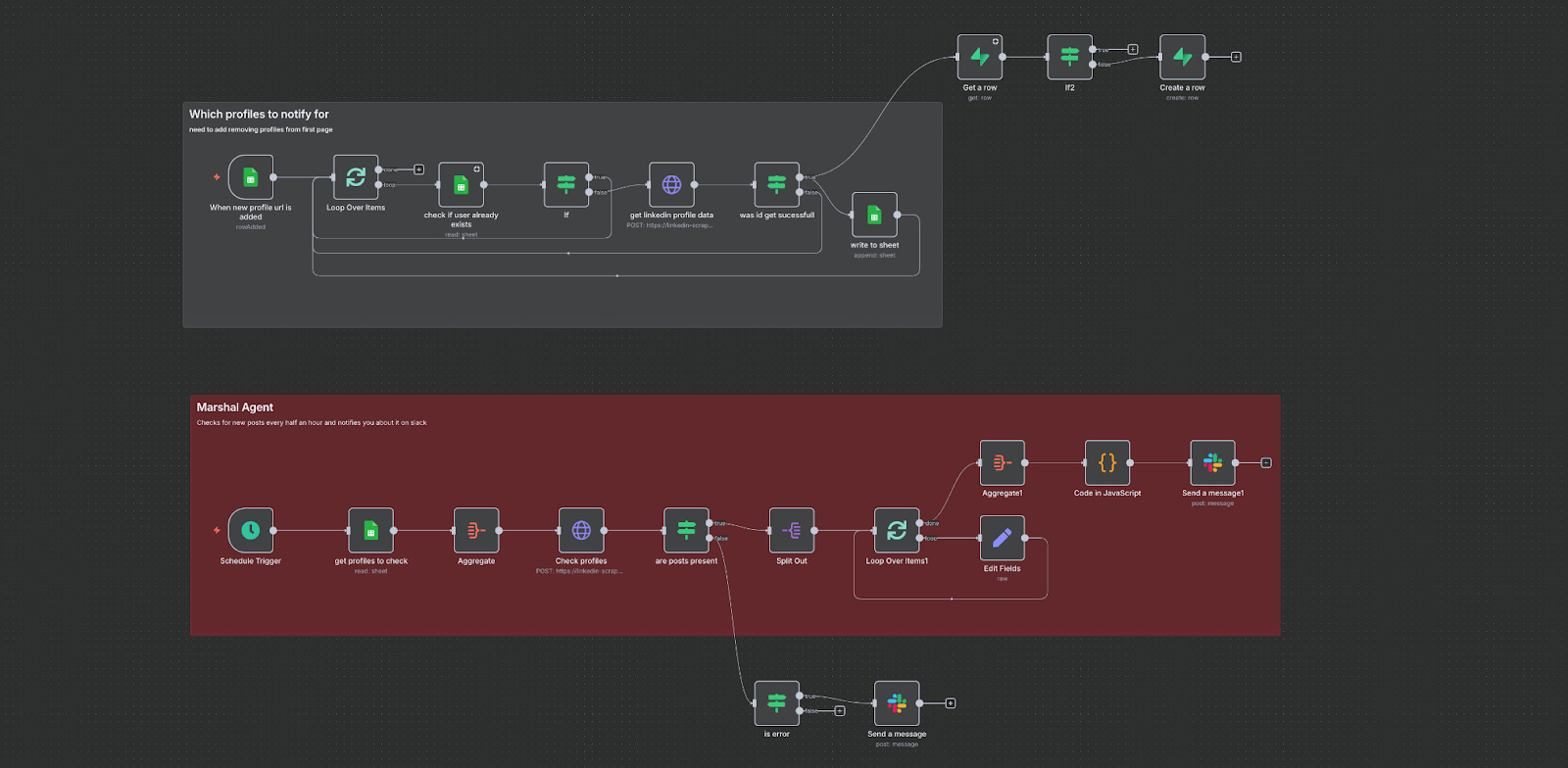
Task: Select the Check profiles HTTP node
Action: (581, 531)
